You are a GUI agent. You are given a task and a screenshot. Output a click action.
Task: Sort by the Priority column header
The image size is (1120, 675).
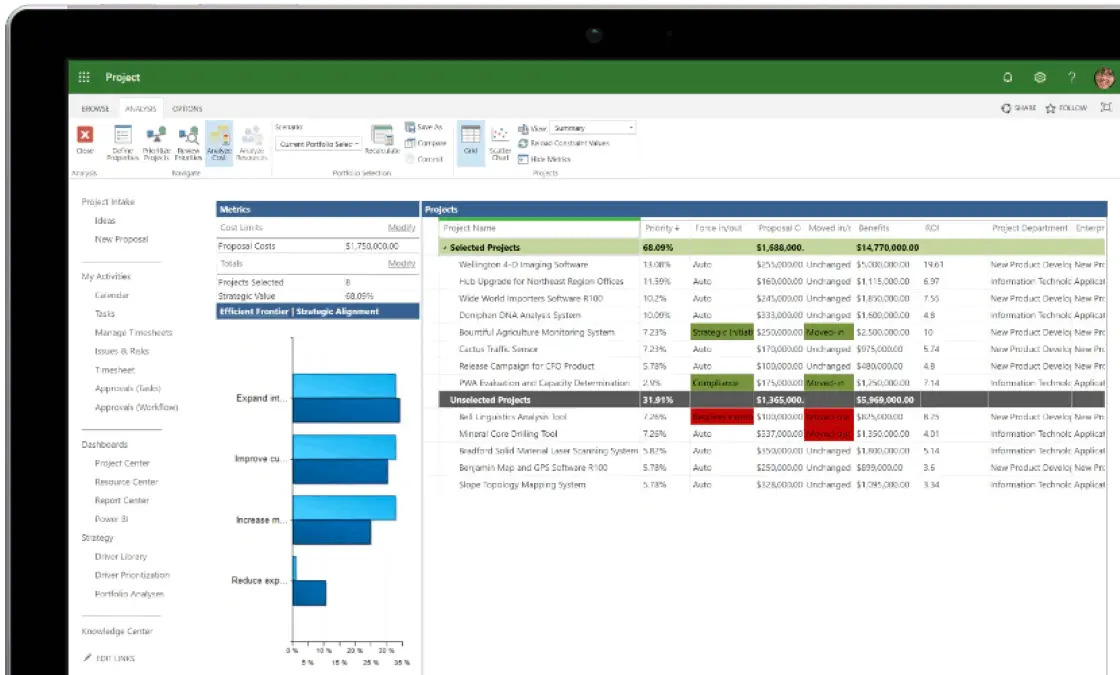tap(663, 228)
